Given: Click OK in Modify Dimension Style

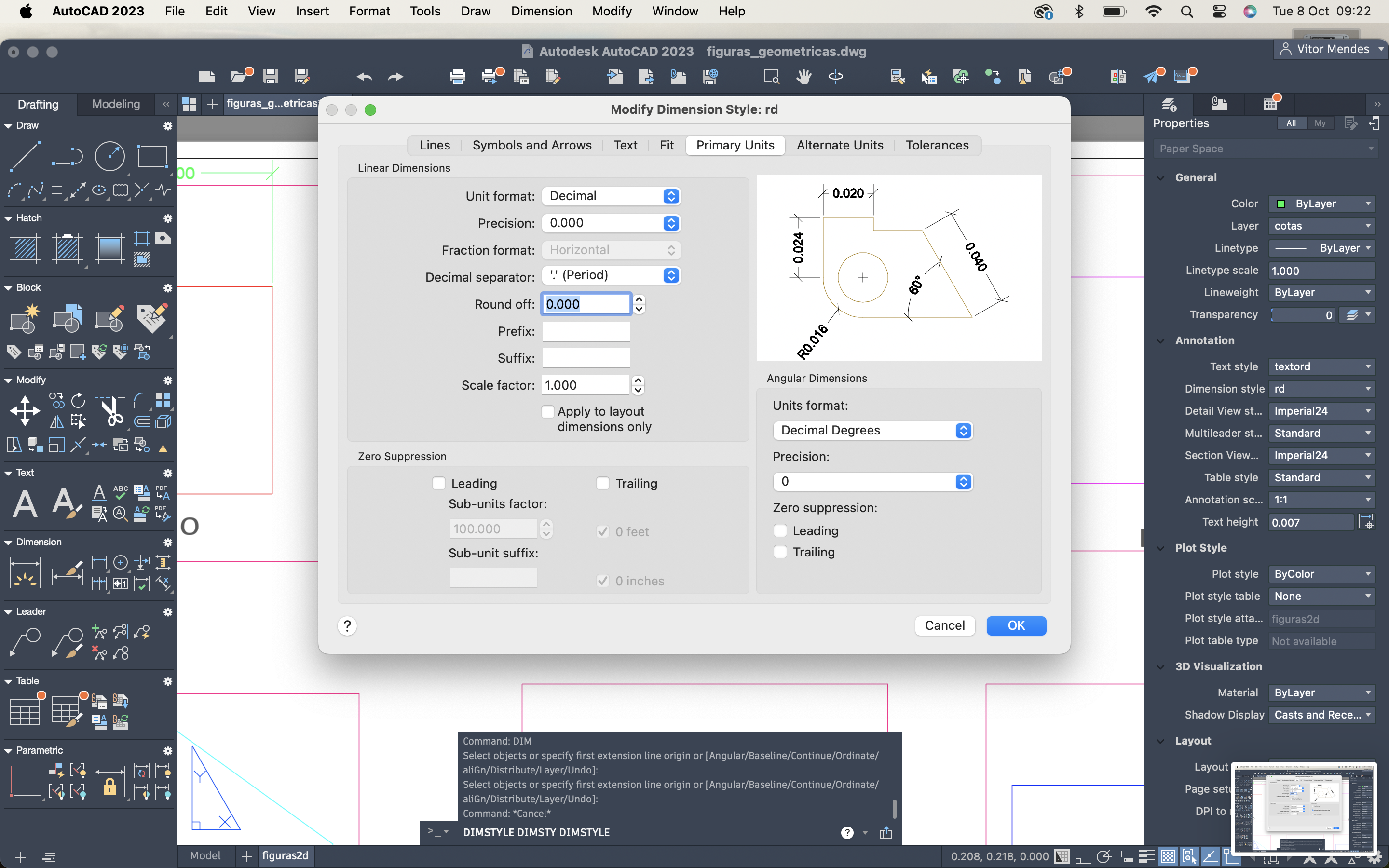Looking at the screenshot, I should [1016, 625].
